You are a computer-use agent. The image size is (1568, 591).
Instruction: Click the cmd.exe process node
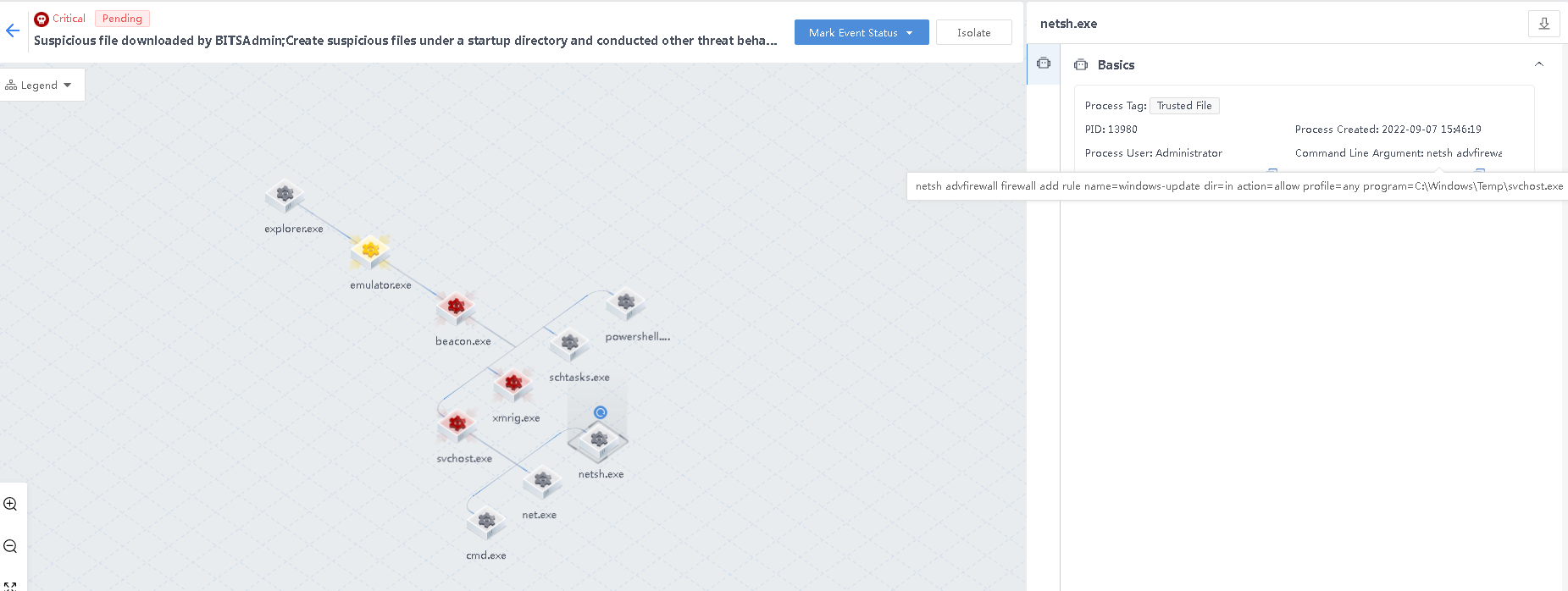pos(486,521)
